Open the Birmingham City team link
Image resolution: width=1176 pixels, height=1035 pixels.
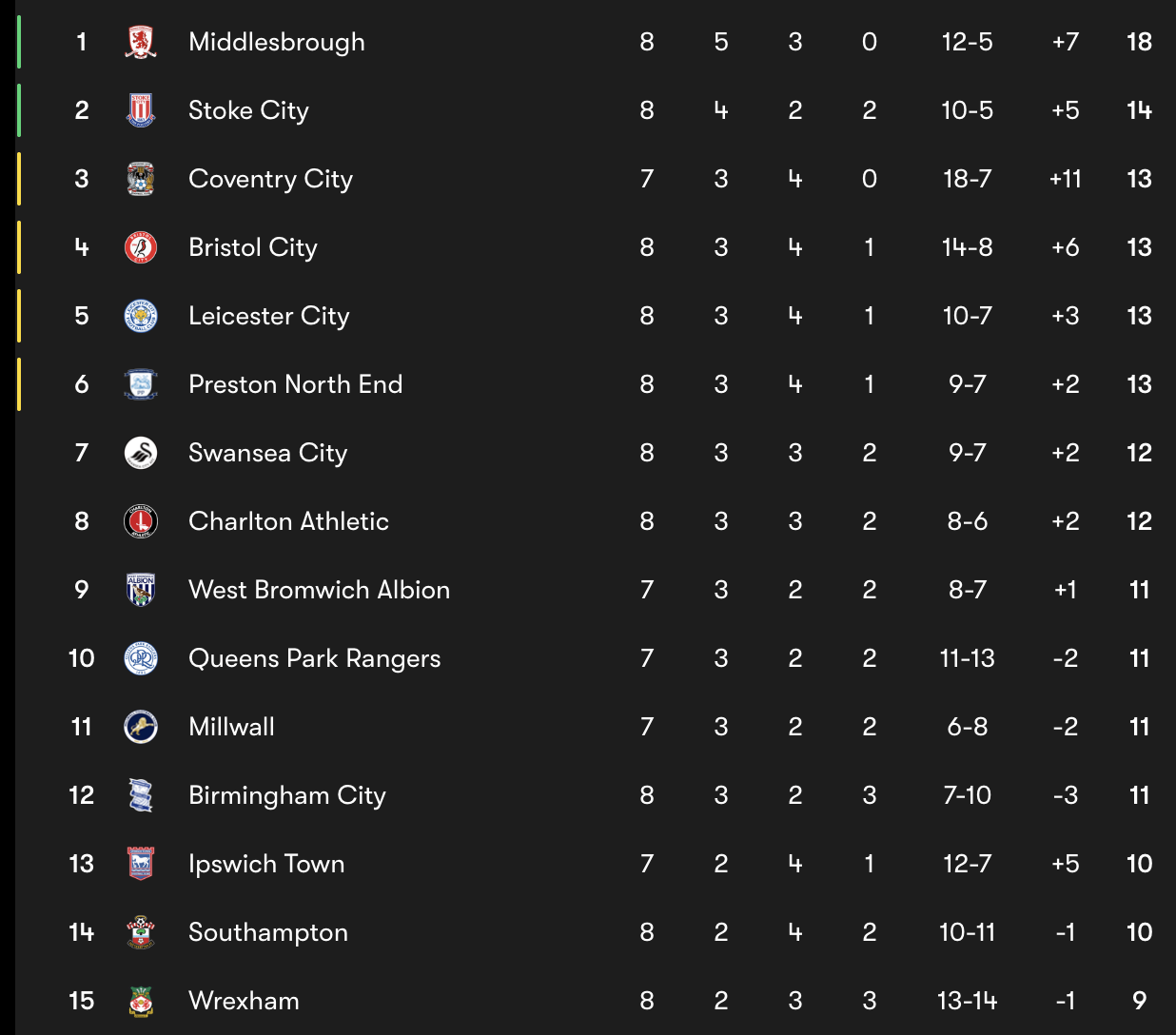pos(287,796)
